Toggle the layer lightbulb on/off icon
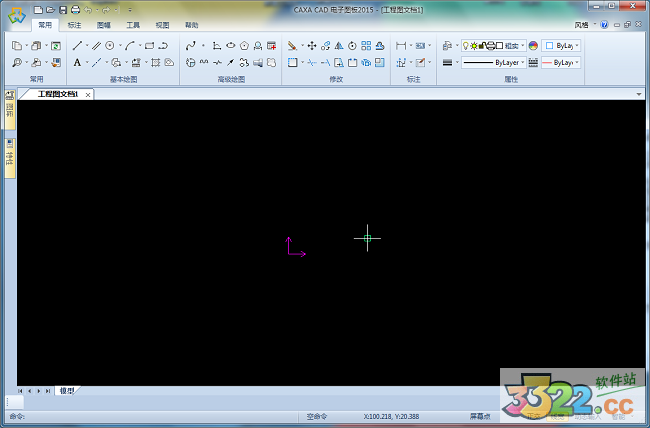This screenshot has width=650, height=428. tap(463, 45)
